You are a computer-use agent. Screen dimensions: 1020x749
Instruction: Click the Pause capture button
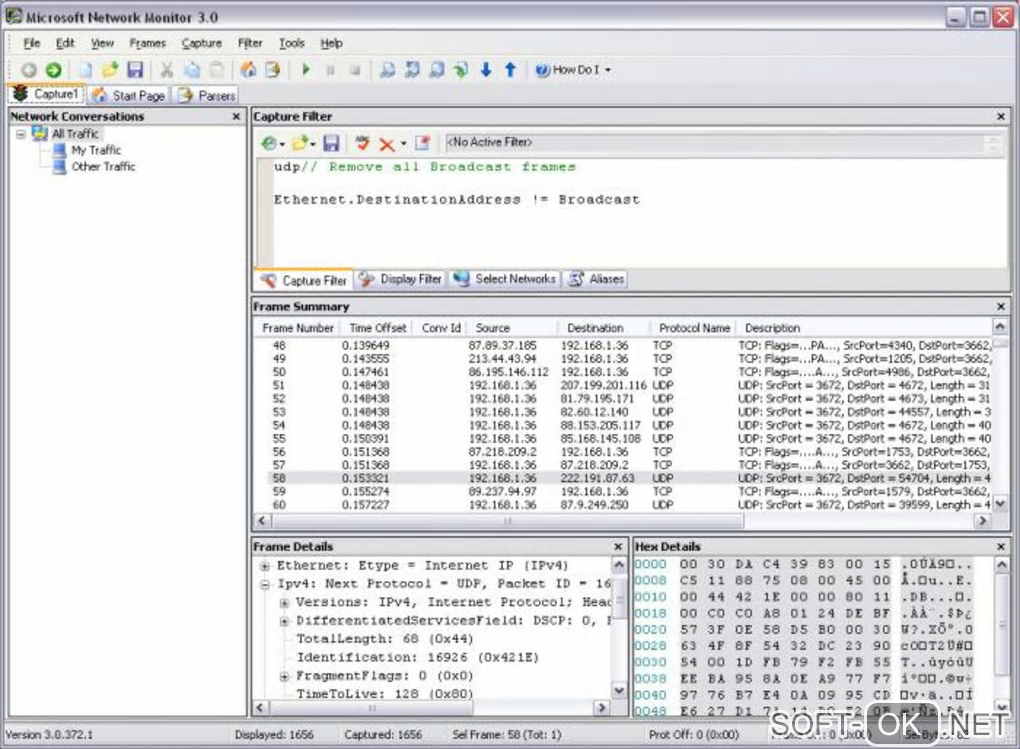click(330, 70)
